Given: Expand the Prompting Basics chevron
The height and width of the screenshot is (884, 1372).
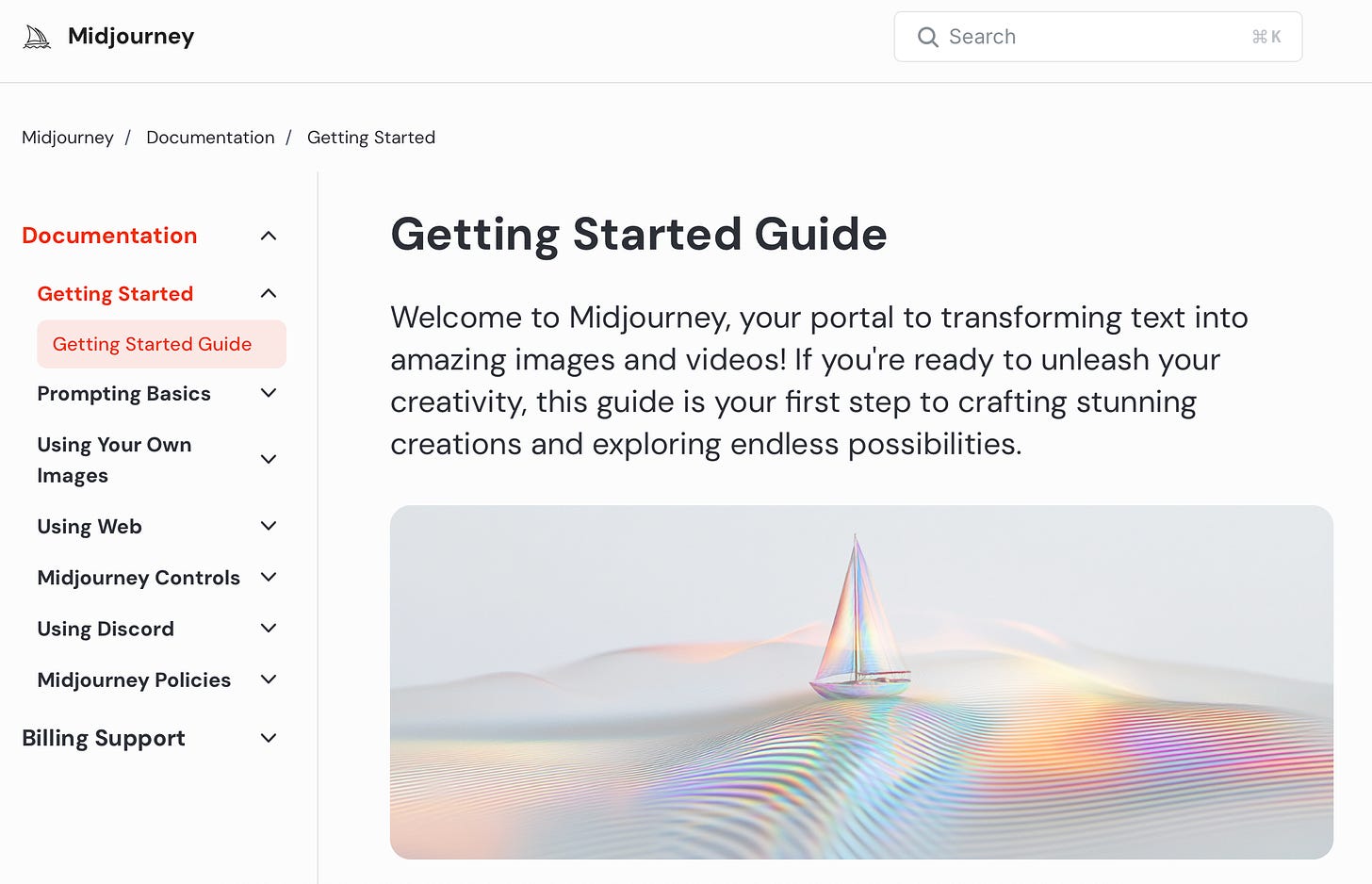Looking at the screenshot, I should pos(269,393).
